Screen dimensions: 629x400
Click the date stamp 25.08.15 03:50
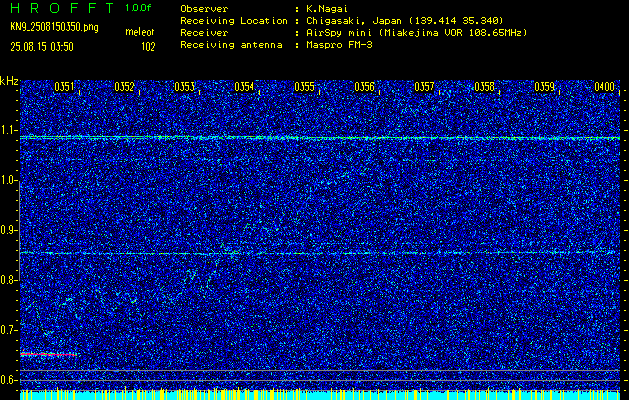pyautogui.click(x=42, y=47)
